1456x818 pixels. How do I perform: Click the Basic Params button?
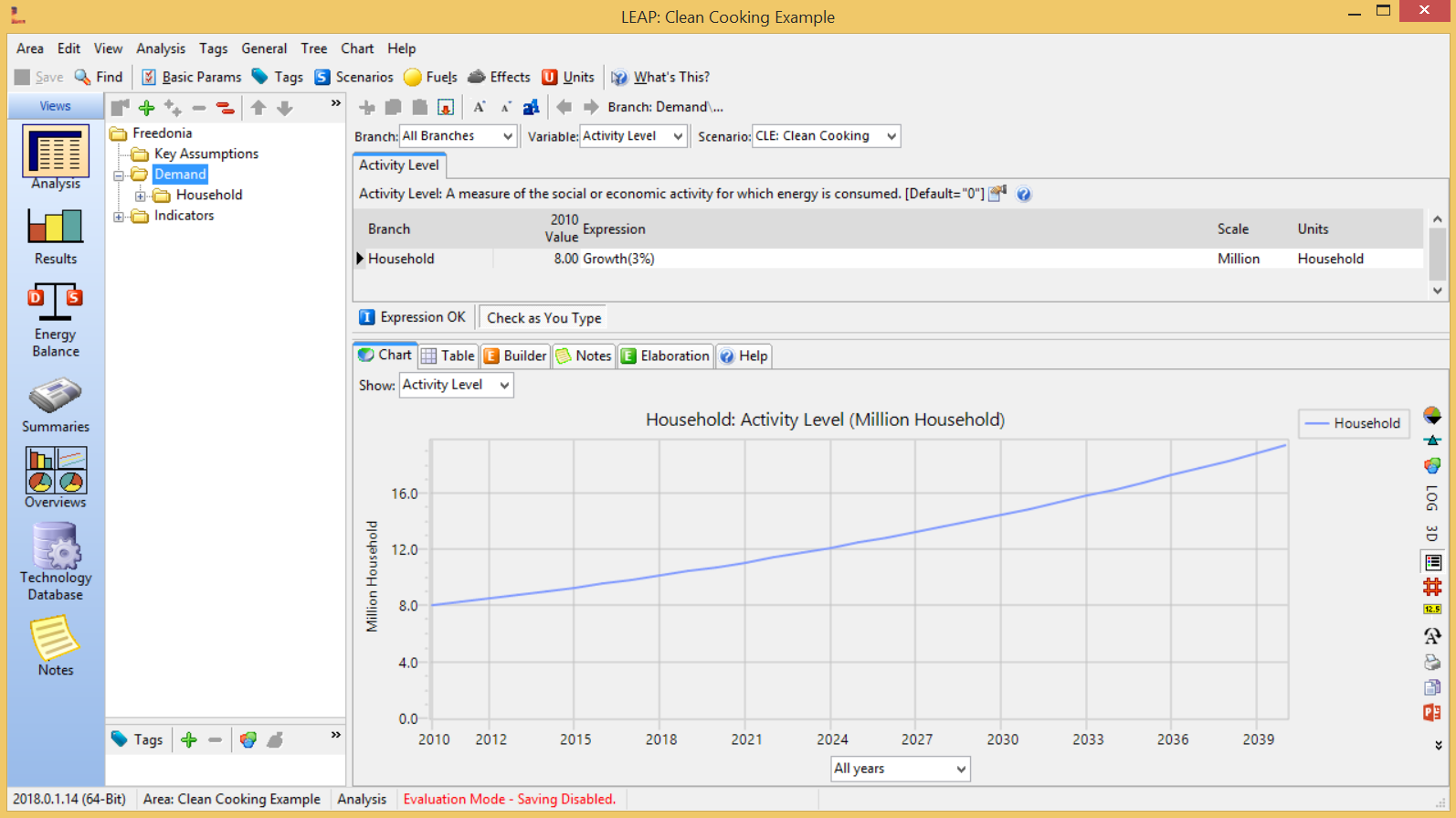click(191, 77)
